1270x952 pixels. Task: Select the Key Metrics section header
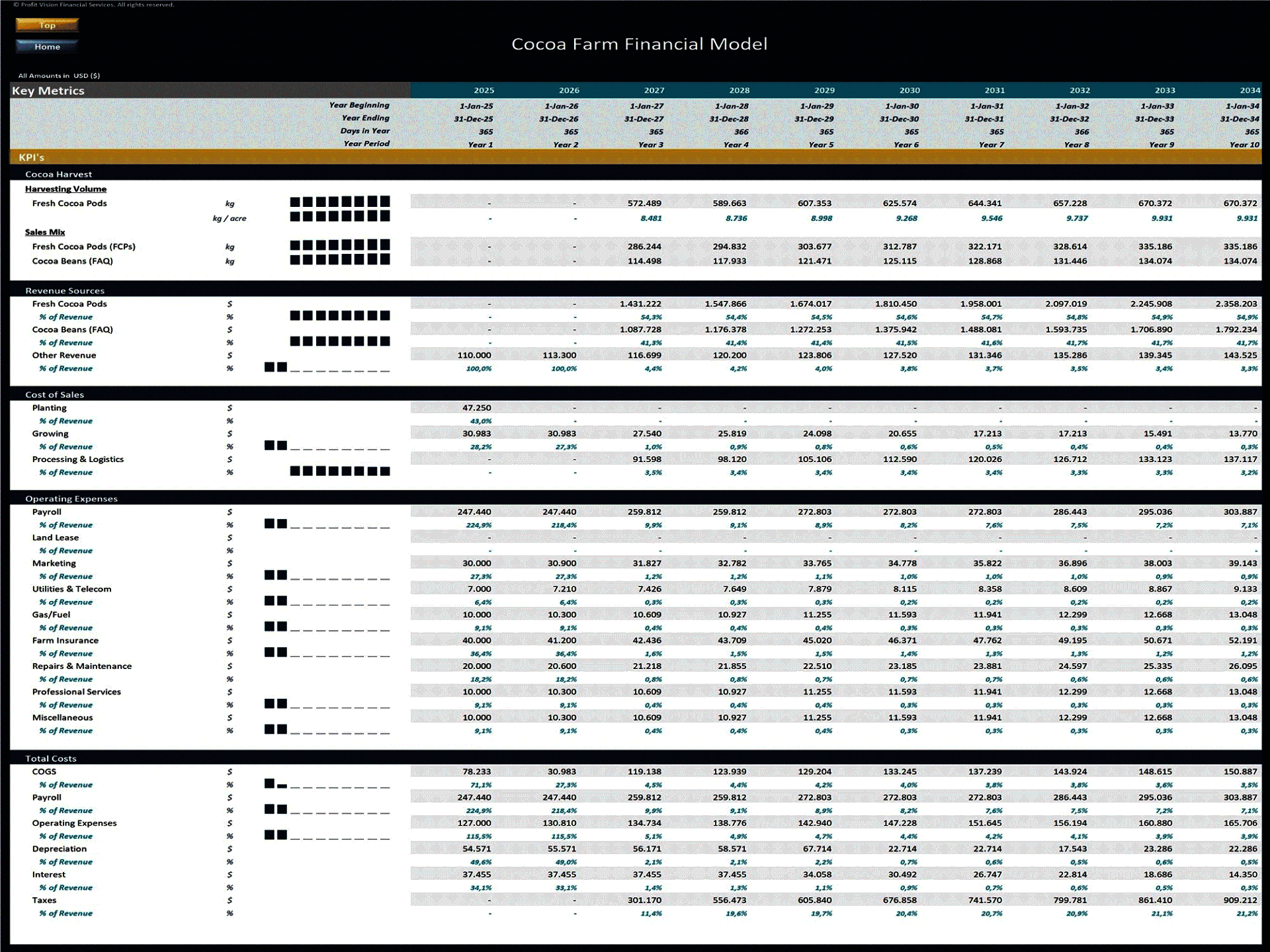coord(210,91)
